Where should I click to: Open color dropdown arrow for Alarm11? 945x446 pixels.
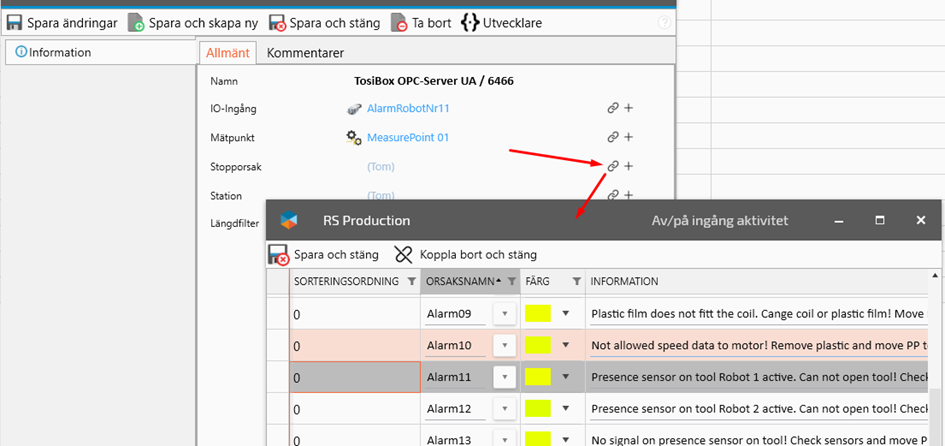pyautogui.click(x=566, y=377)
